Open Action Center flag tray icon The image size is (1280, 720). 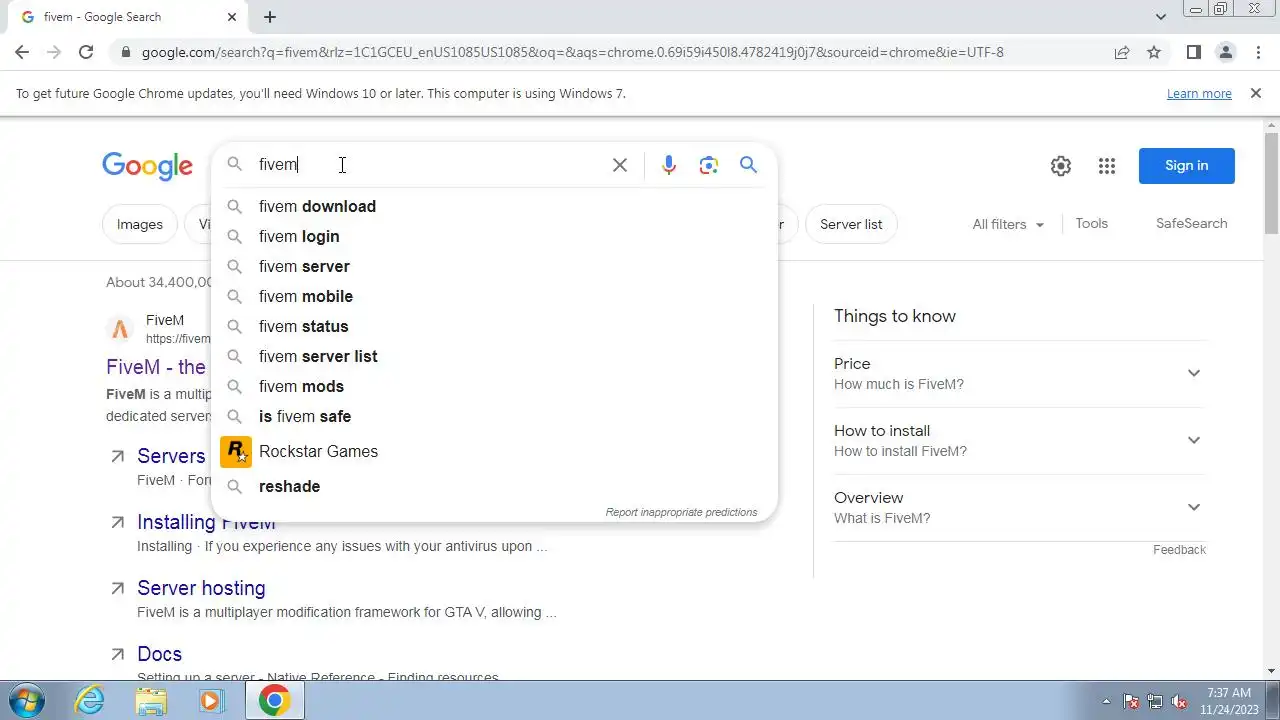(x=1131, y=701)
